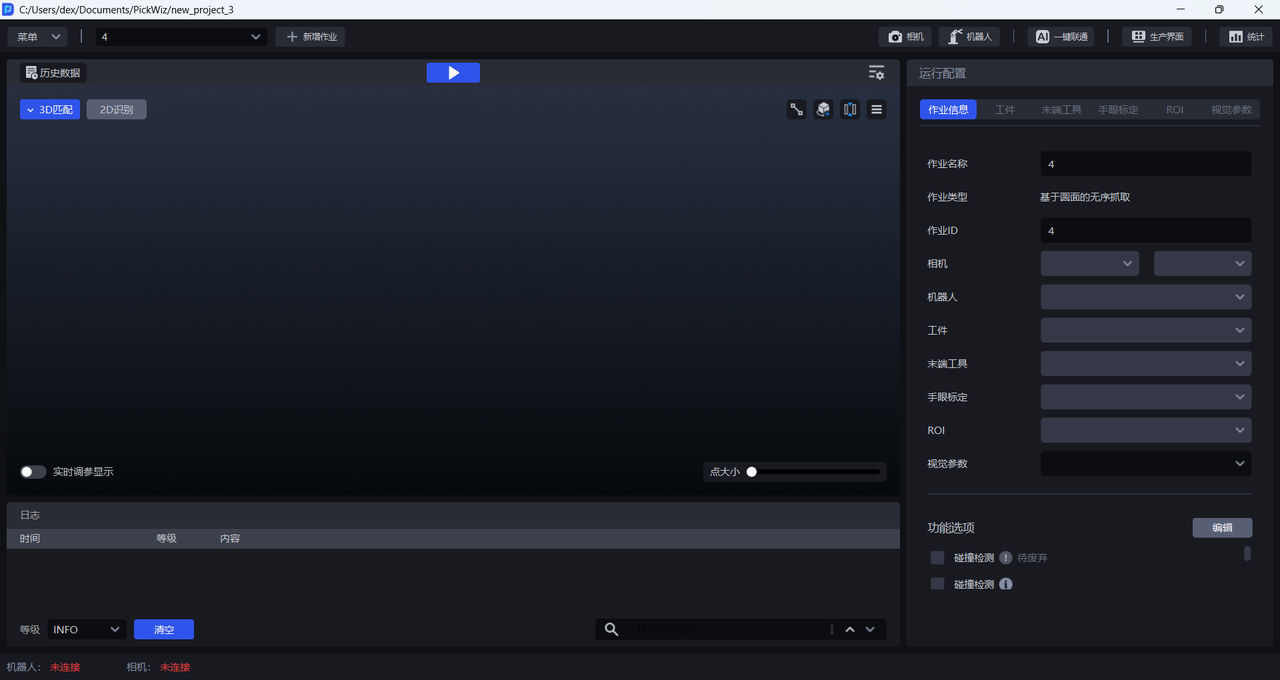Click the 点大小 slider handle
The image size is (1280, 680).
(x=752, y=472)
